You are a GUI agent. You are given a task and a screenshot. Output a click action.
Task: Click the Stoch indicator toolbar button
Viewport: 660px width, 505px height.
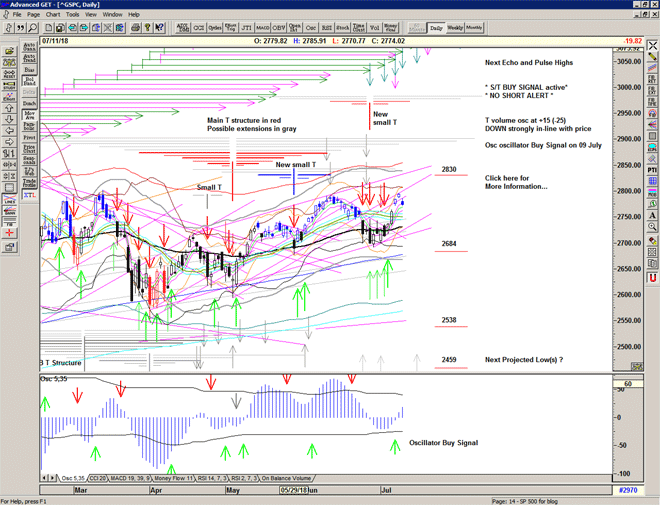tap(343, 28)
